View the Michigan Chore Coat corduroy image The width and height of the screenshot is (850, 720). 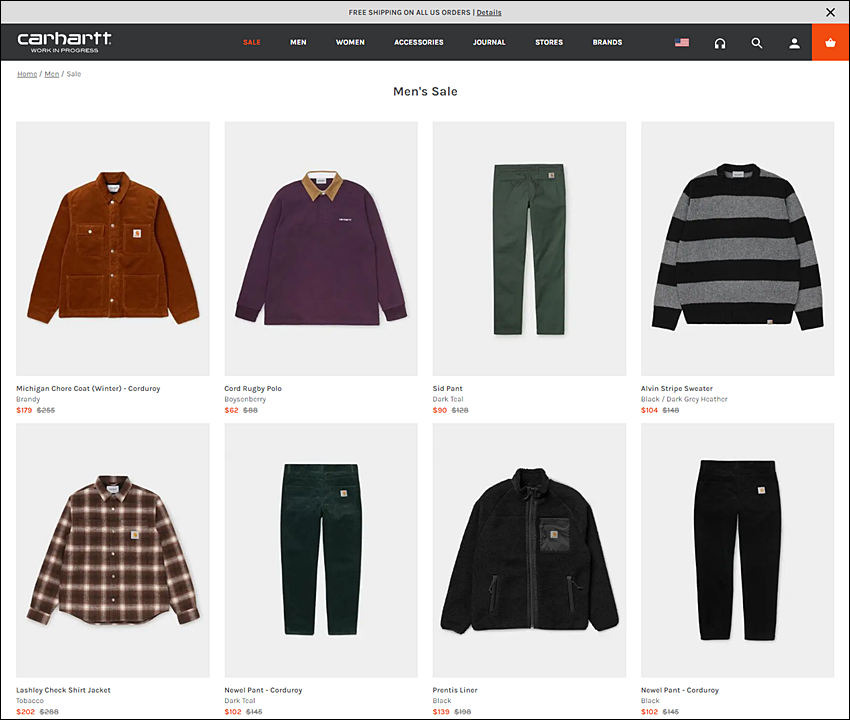[x=113, y=248]
